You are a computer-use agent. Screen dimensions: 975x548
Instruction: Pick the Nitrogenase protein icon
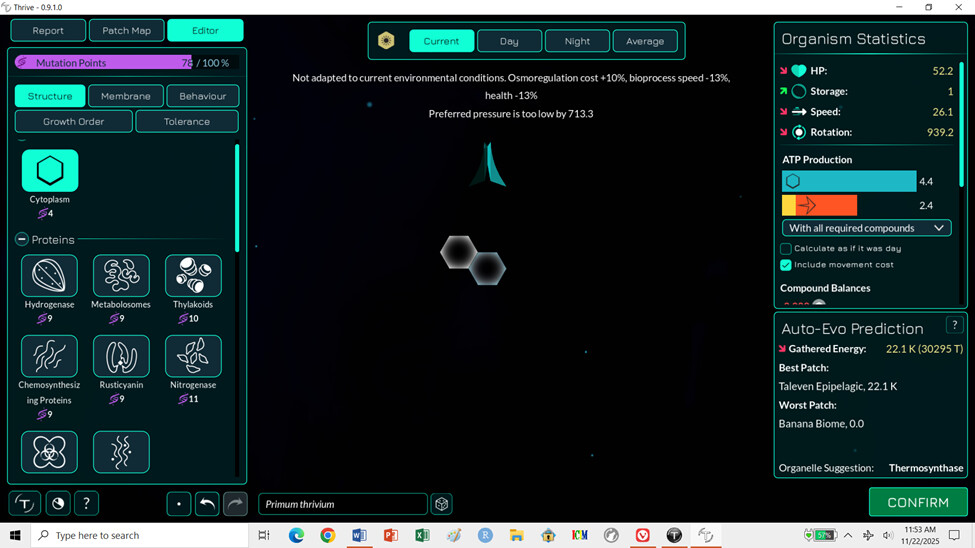(x=193, y=356)
